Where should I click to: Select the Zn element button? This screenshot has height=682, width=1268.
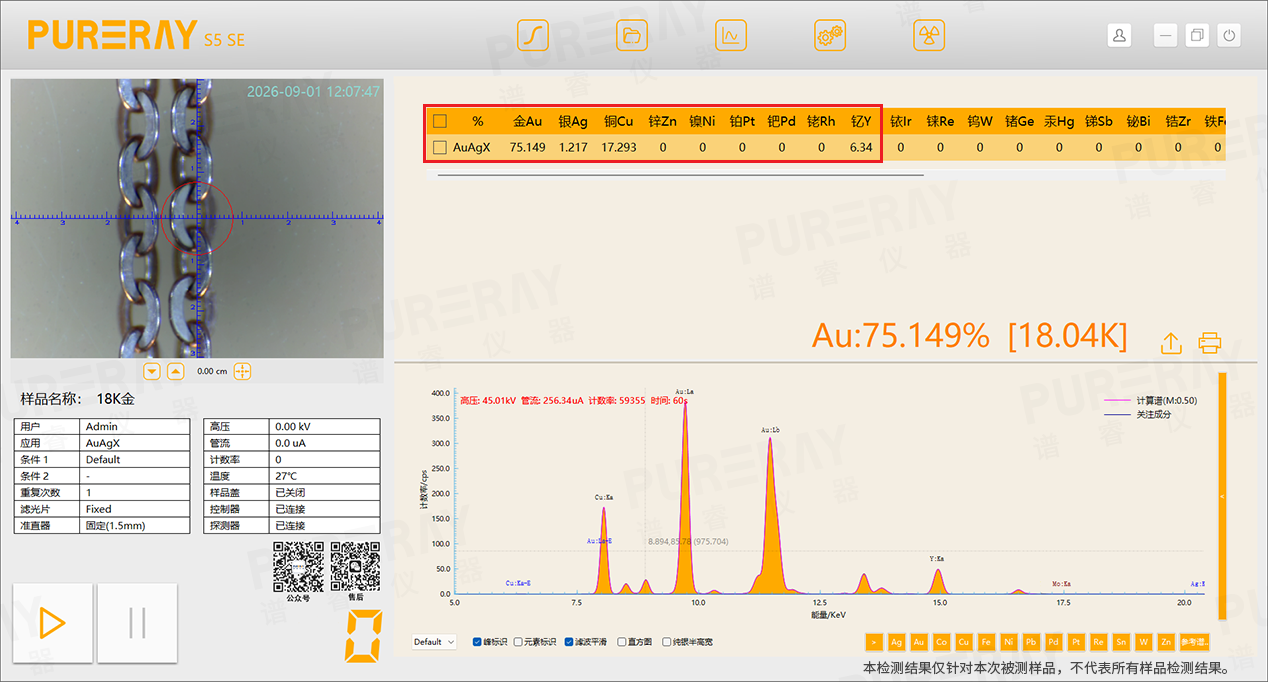click(x=1167, y=642)
